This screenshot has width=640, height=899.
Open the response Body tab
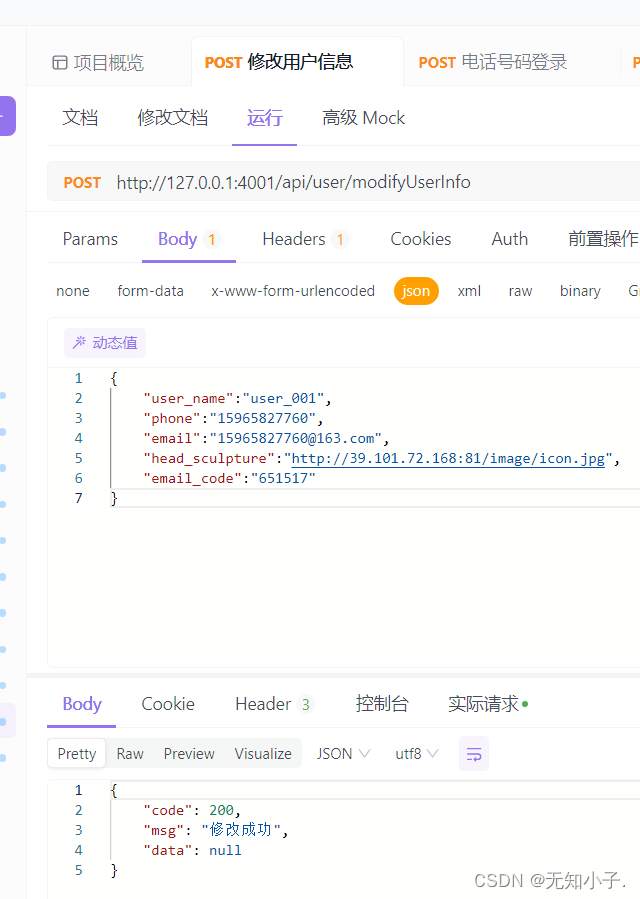click(81, 703)
